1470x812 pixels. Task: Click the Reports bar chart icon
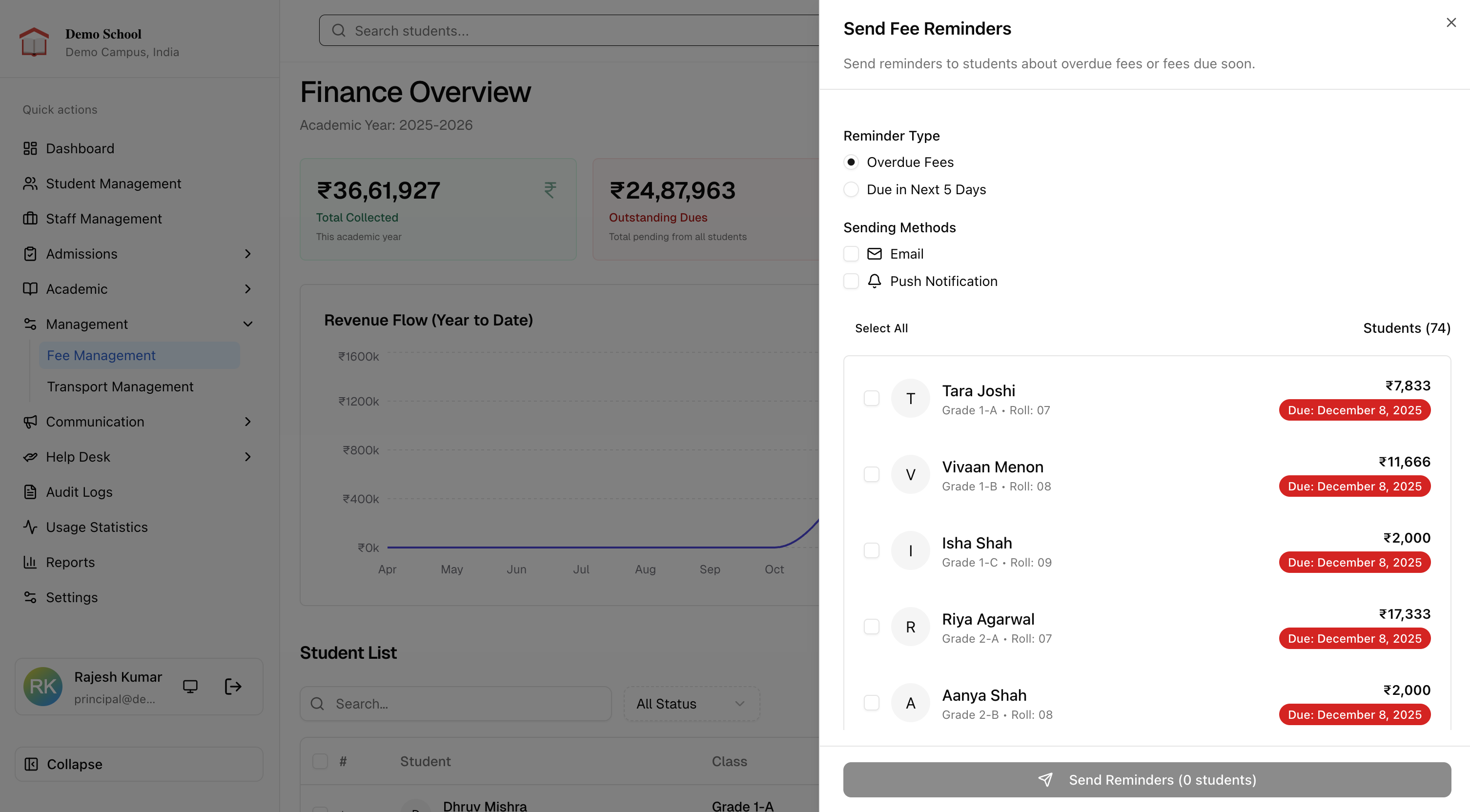(30, 562)
